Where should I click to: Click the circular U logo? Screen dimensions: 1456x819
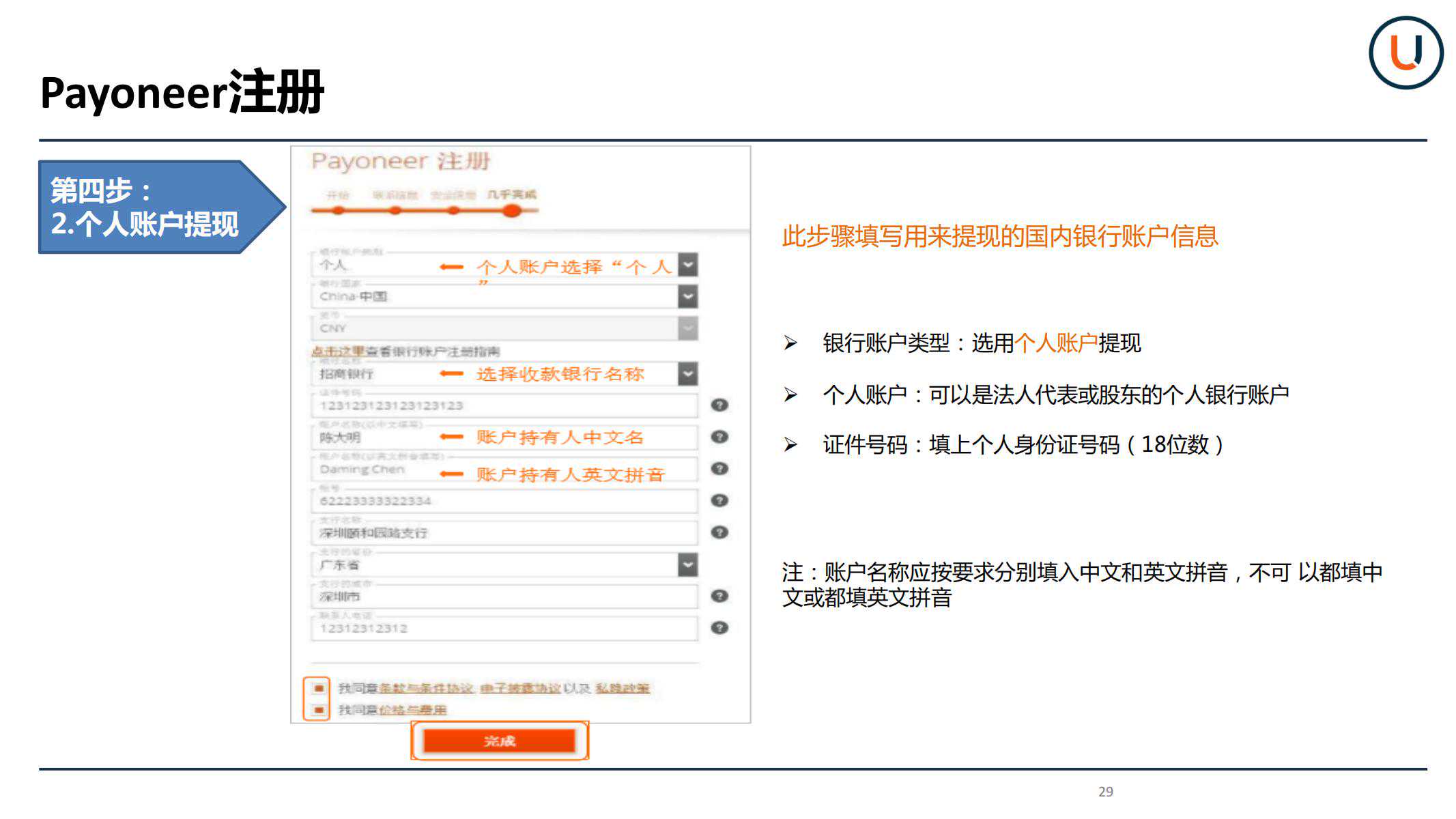tap(1405, 53)
